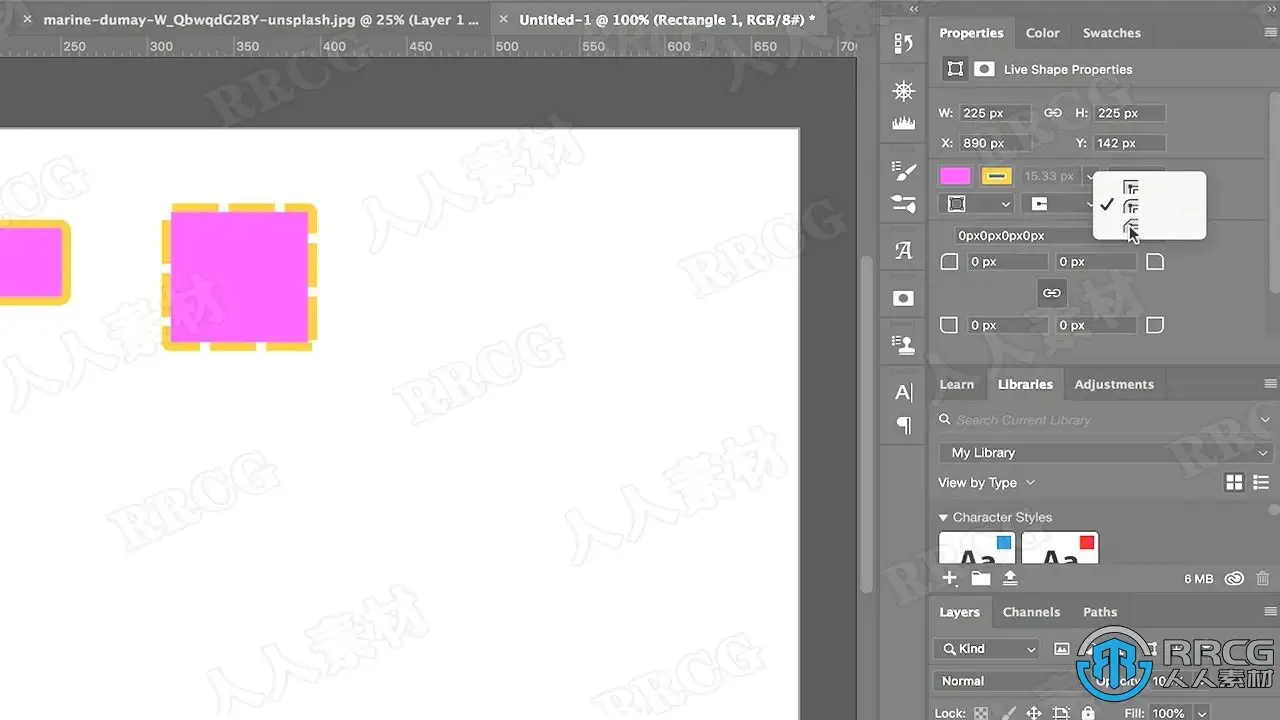Viewport: 1280px width, 720px height.
Task: Open the My Library dropdown
Action: coord(1105,453)
